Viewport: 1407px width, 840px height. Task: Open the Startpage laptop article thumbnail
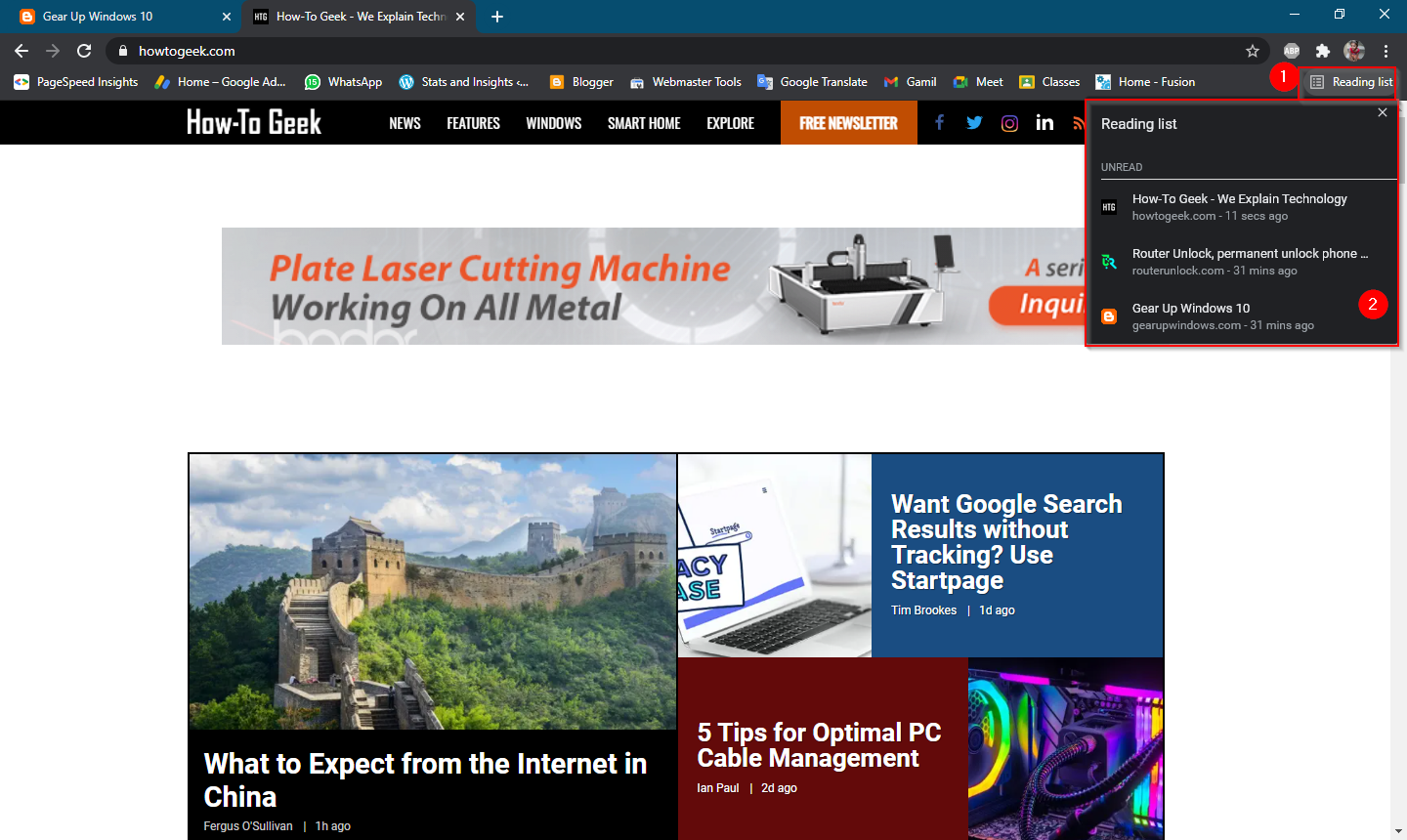point(775,556)
